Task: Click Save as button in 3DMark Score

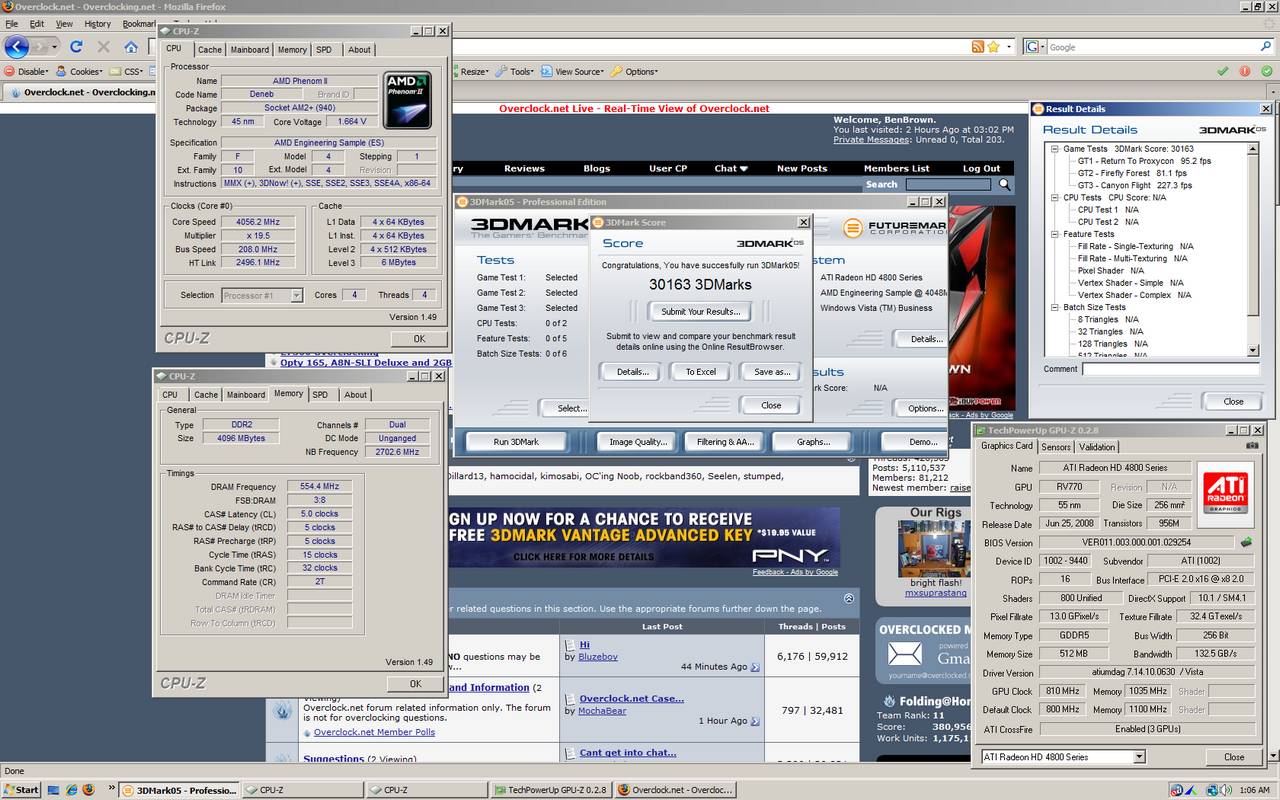Action: (x=771, y=372)
